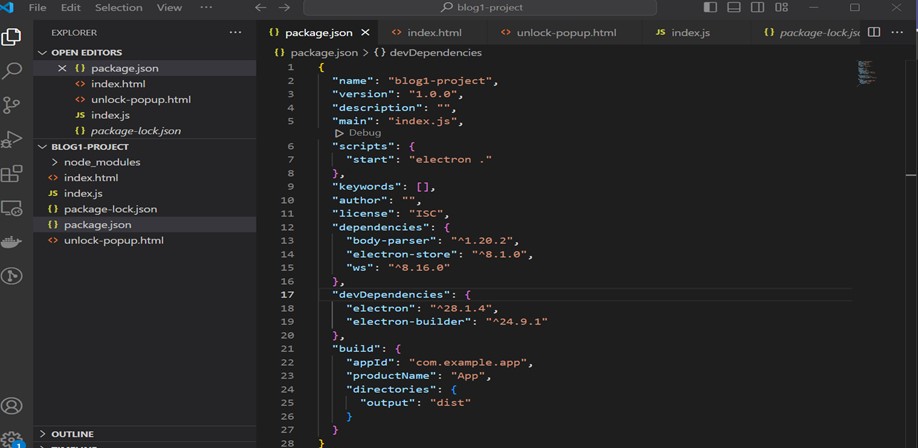Viewport: 918px width, 448px height.
Task: Click the Accounts icon in activity bar
Action: point(12,406)
